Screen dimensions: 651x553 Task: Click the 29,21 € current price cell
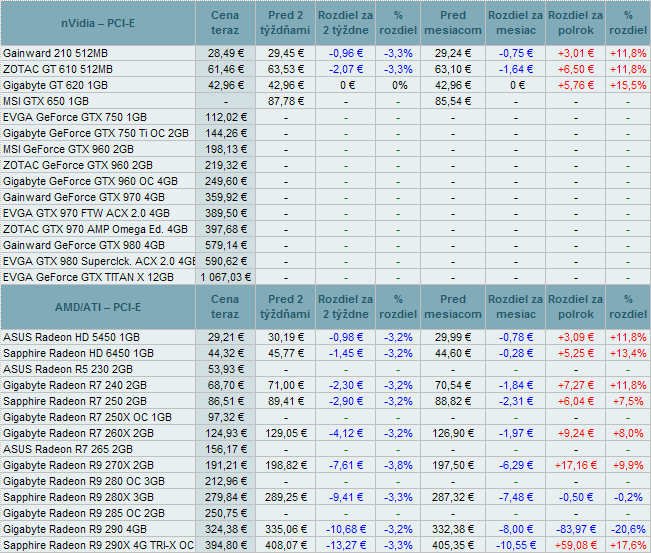[x=225, y=337]
